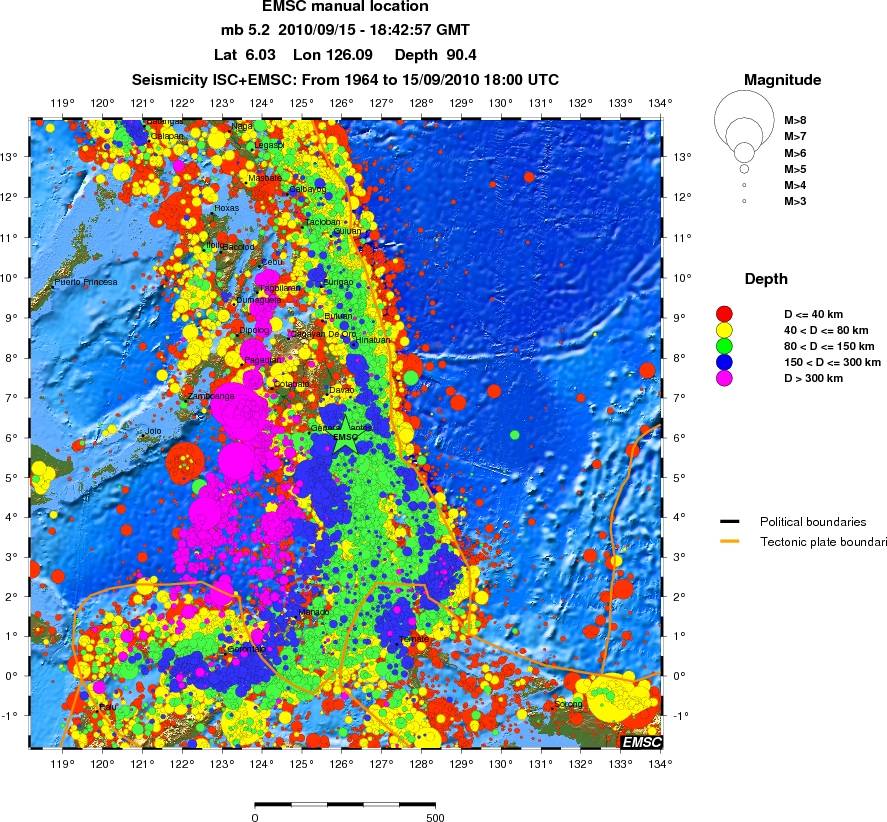
Task: Click the 'Political boundaries' legend text
Action: coord(813,522)
